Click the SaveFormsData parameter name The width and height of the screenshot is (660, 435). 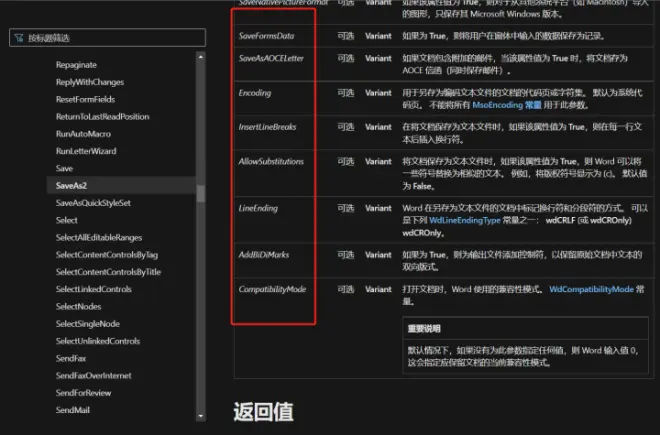click(266, 36)
